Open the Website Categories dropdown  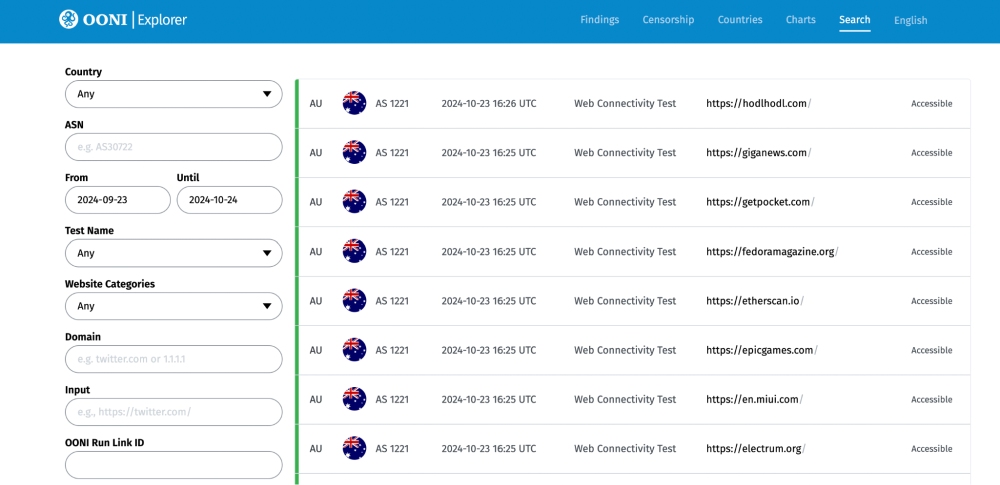(x=173, y=306)
